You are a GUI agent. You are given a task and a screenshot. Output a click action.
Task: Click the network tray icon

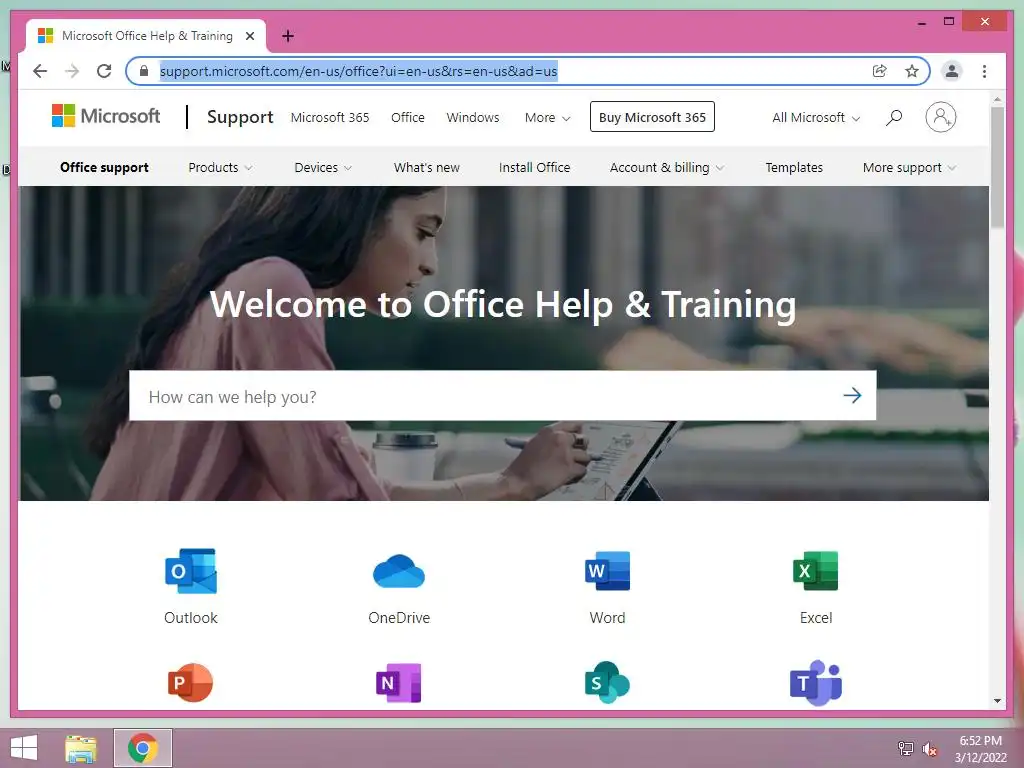point(905,749)
